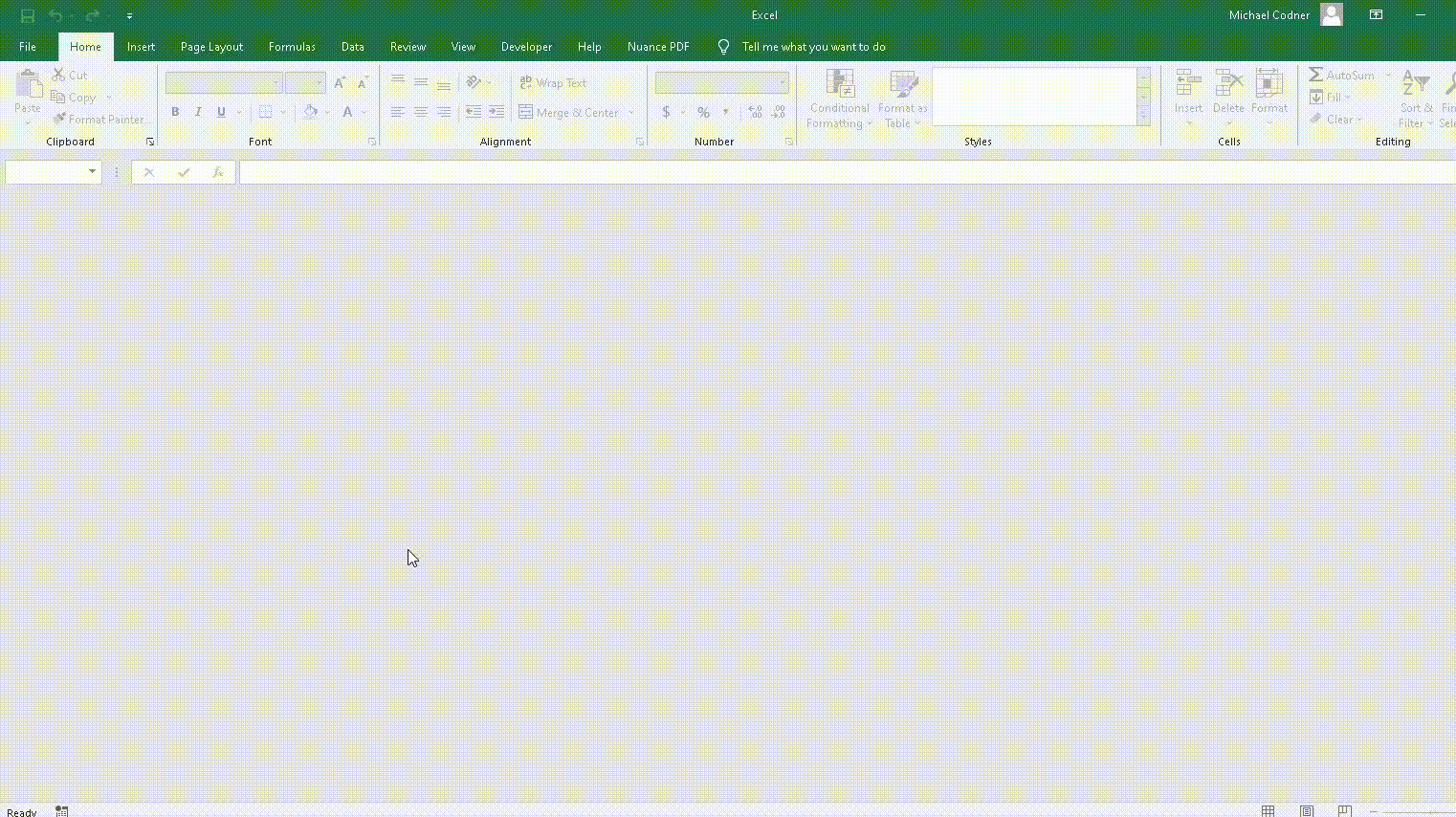Viewport: 1456px width, 817px height.
Task: Toggle Middle Align
Action: tap(421, 82)
